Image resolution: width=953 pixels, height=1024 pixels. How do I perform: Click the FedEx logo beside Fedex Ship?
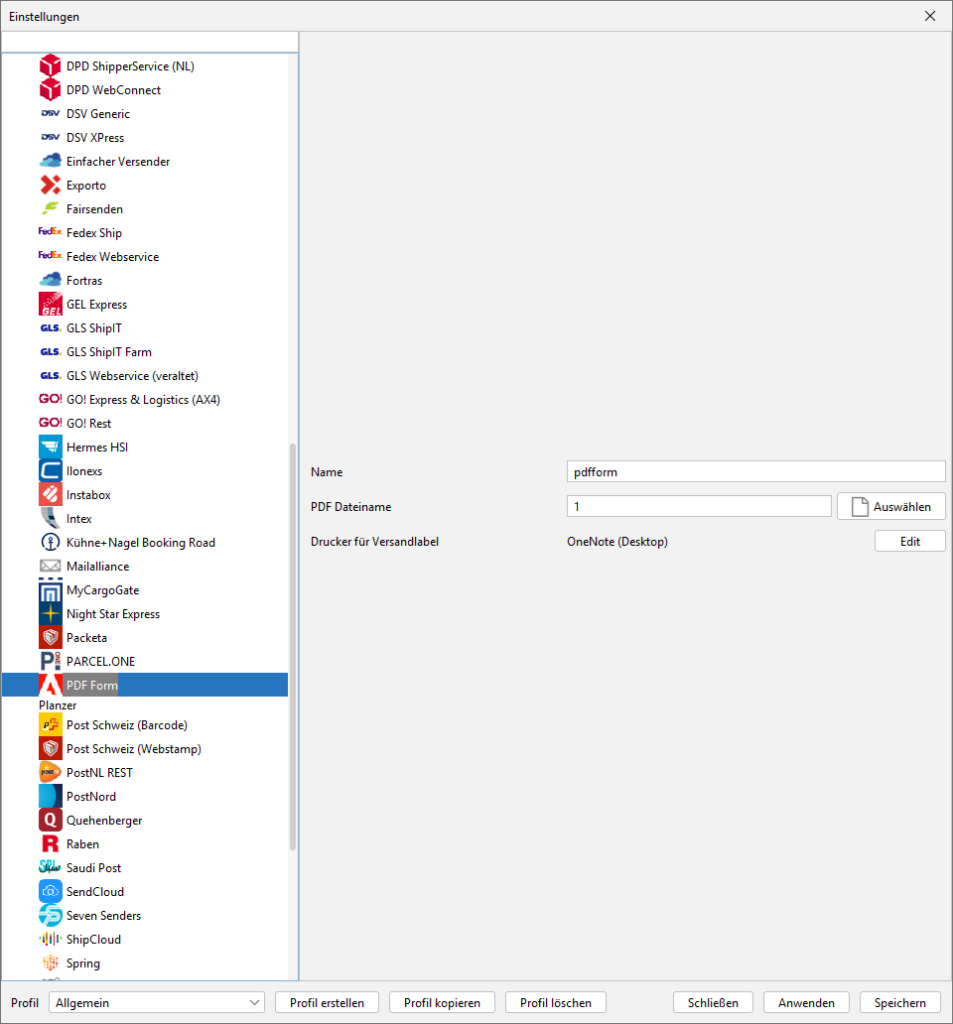click(50, 233)
